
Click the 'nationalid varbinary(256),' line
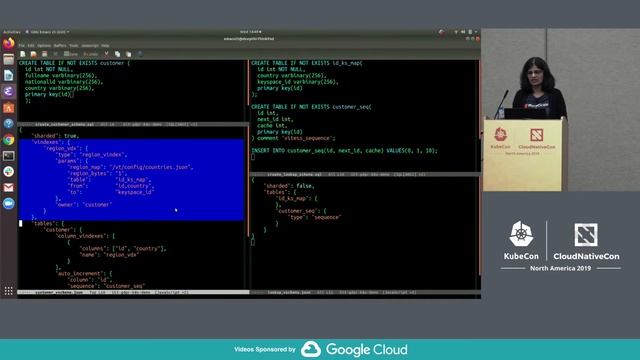click(x=64, y=82)
